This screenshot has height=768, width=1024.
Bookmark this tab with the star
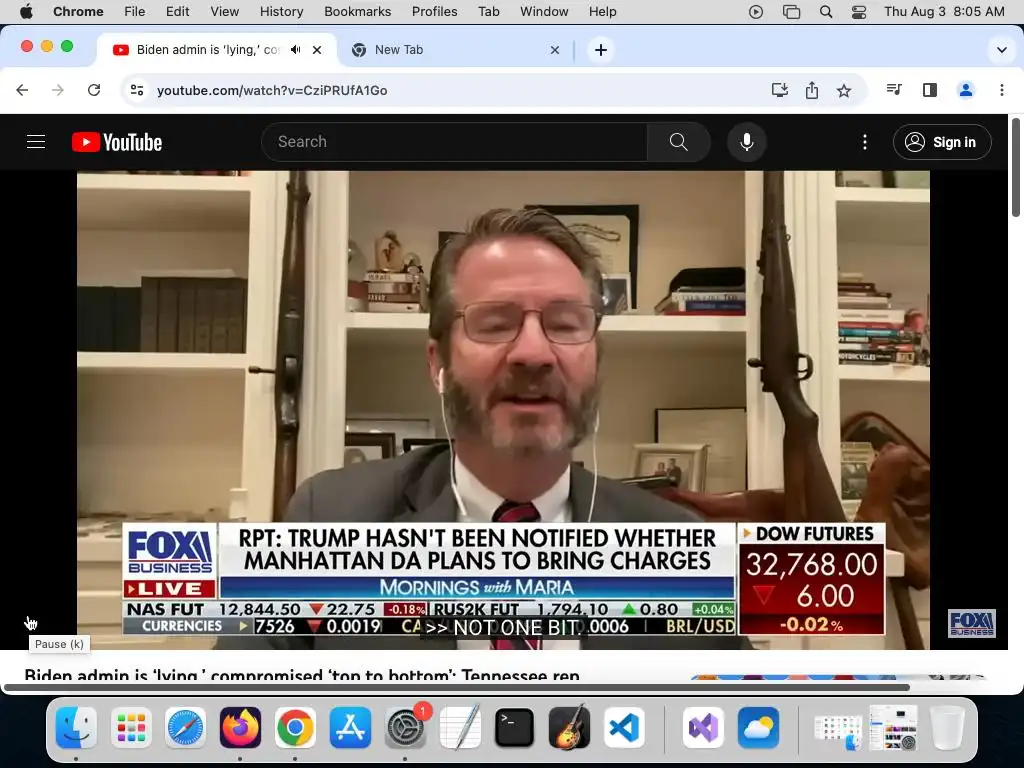(844, 90)
